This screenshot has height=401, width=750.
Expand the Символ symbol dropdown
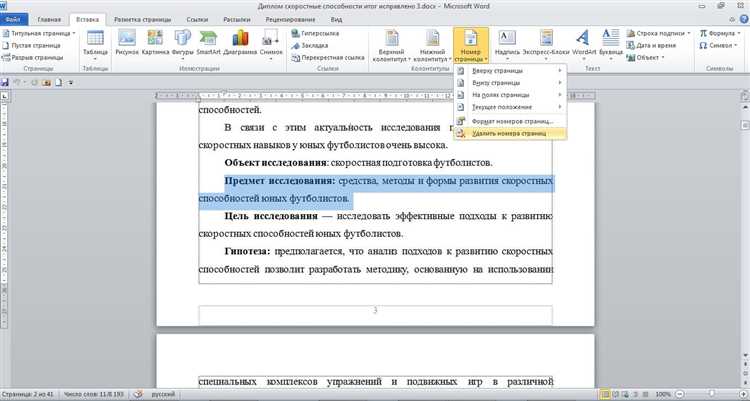(737, 45)
